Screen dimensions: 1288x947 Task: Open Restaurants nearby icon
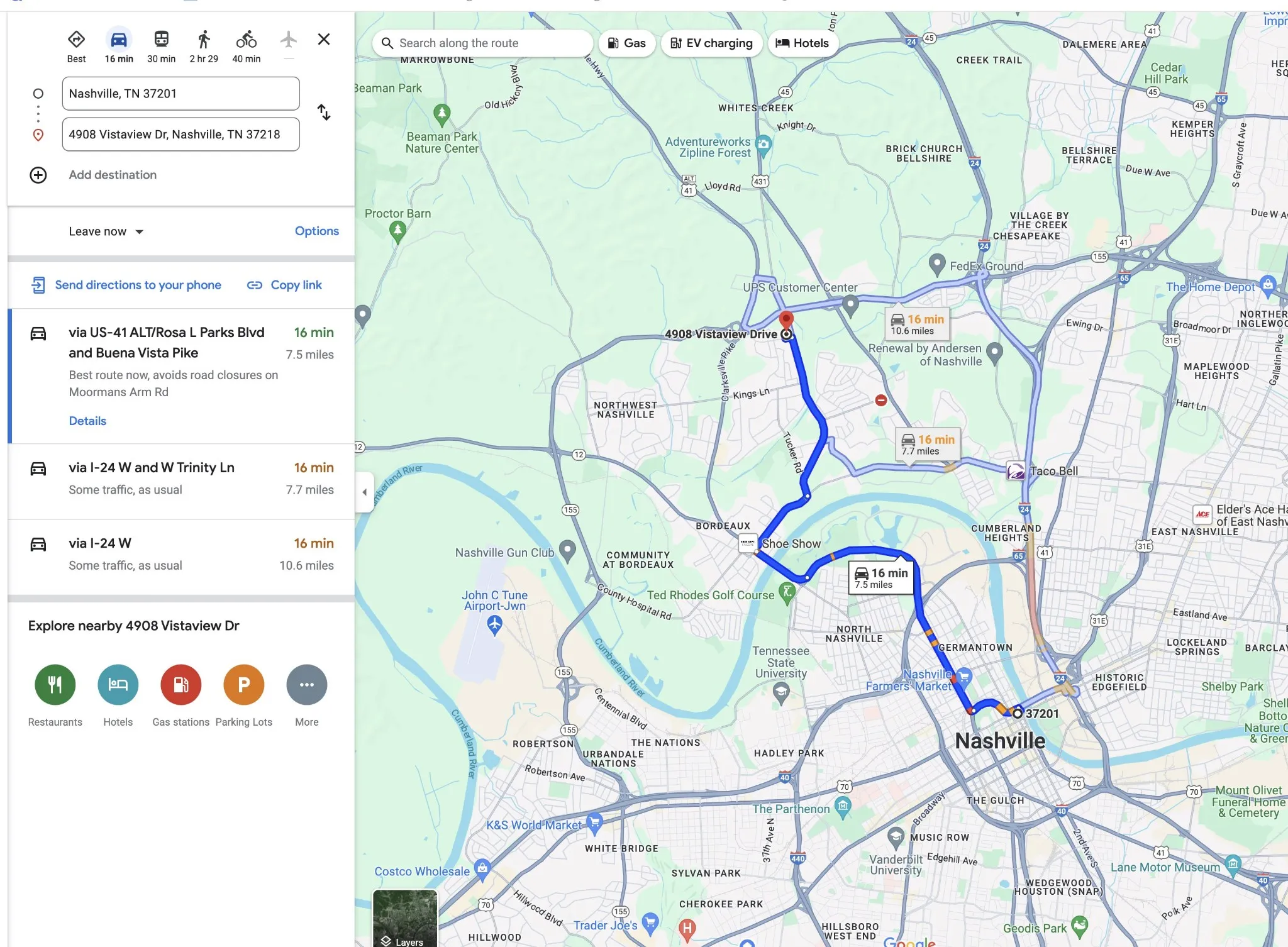[x=55, y=685]
